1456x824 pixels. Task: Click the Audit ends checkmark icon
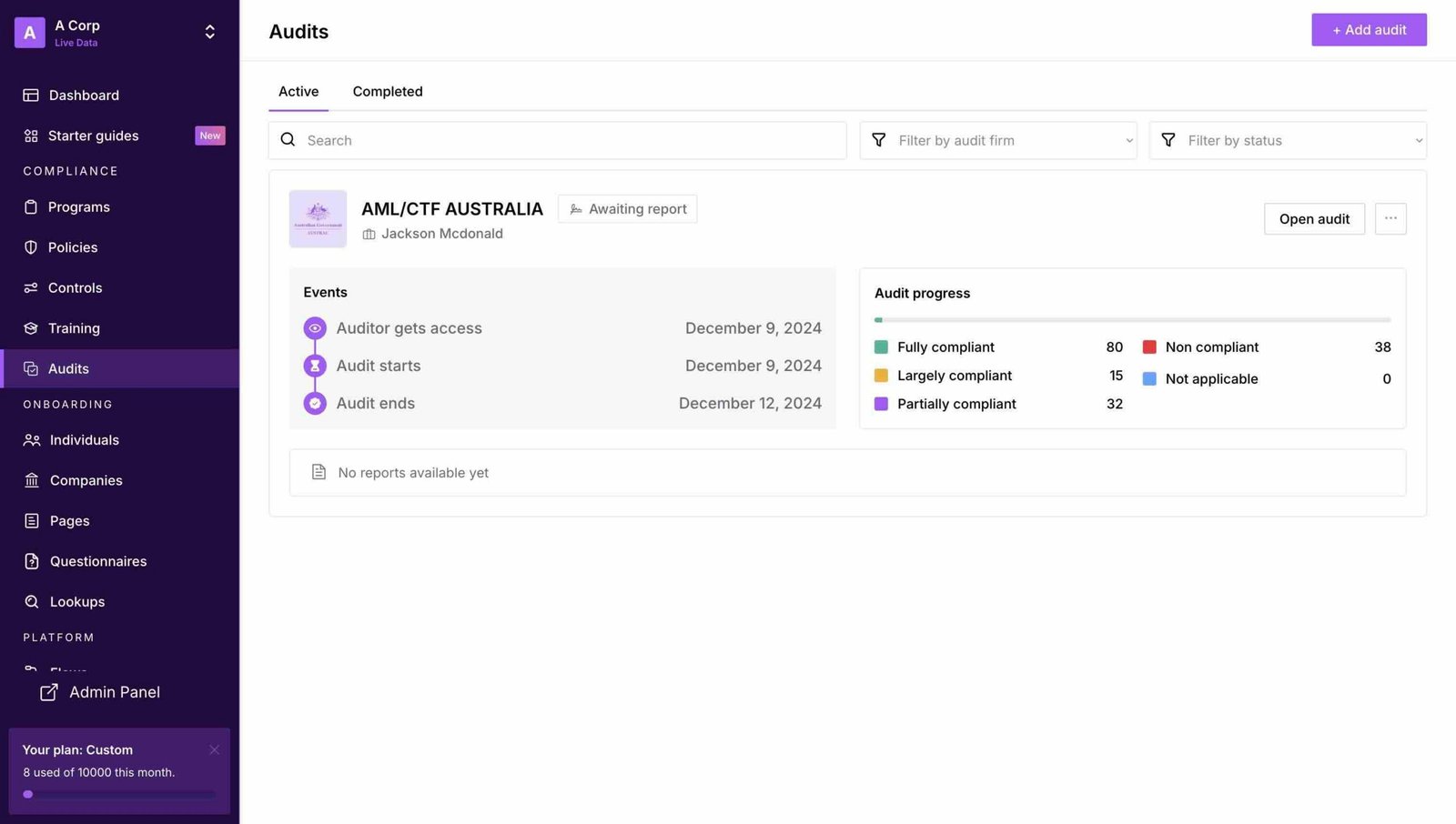coord(315,403)
